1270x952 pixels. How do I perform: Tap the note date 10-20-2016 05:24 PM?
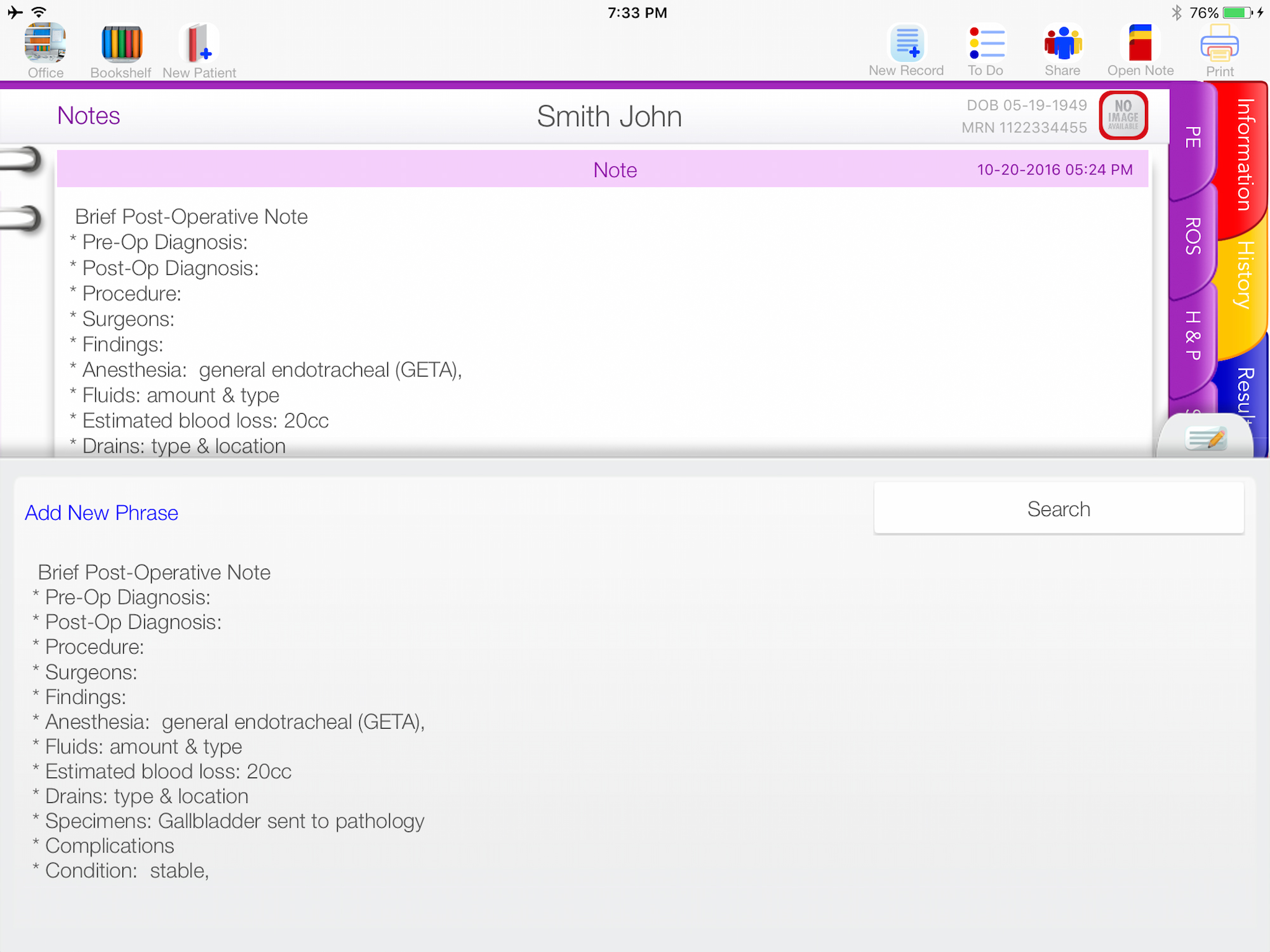pos(1055,170)
